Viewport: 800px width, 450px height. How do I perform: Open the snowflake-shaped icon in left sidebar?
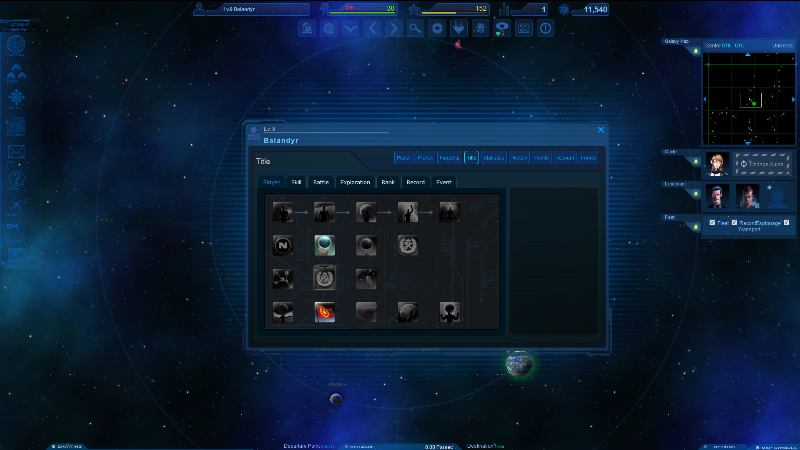click(16, 97)
